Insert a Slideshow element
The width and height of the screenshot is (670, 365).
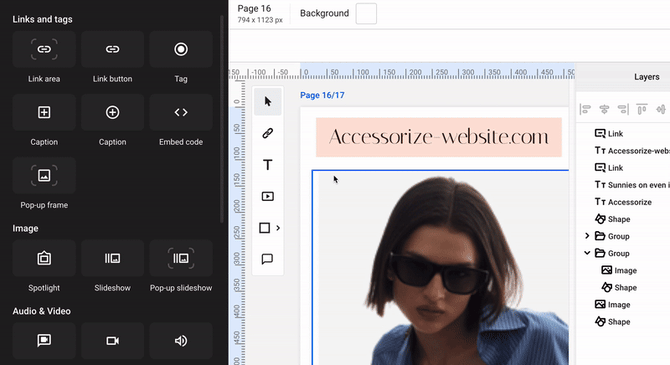tap(112, 258)
